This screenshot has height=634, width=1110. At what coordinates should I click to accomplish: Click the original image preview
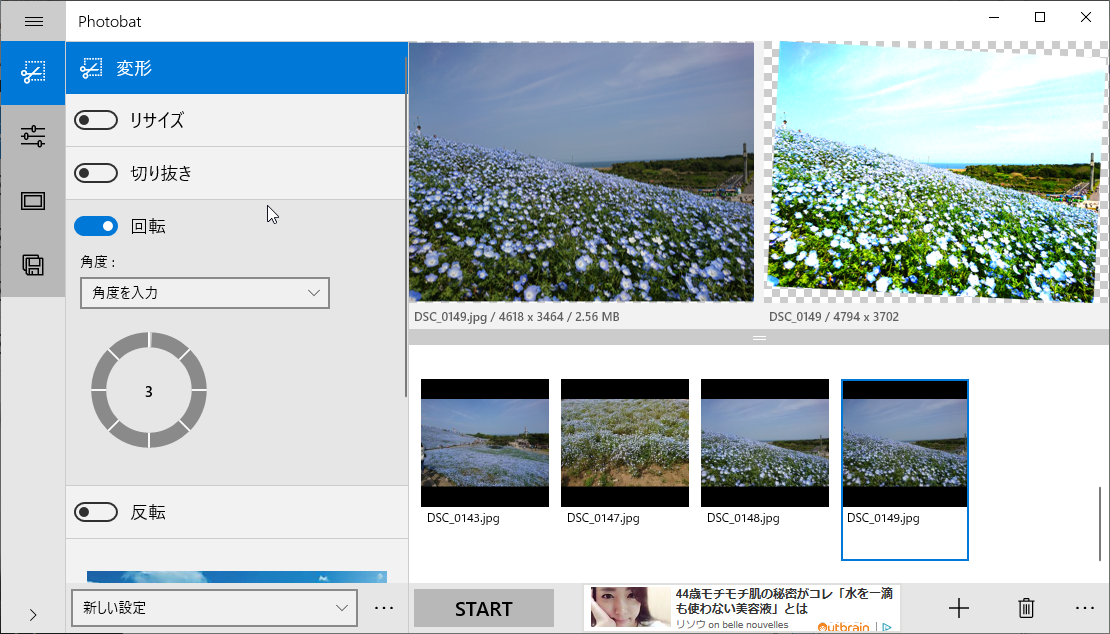pyautogui.click(x=581, y=172)
